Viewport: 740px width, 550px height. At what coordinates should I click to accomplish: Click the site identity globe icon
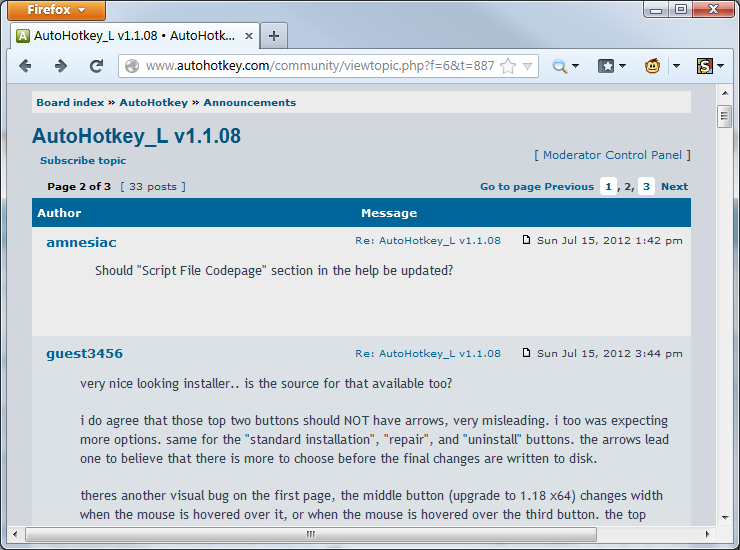click(132, 66)
